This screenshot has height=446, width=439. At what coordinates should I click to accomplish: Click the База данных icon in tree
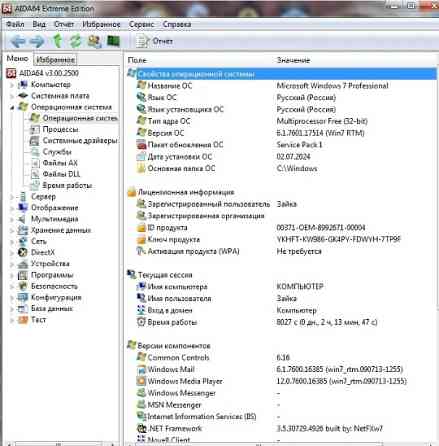coord(23,308)
